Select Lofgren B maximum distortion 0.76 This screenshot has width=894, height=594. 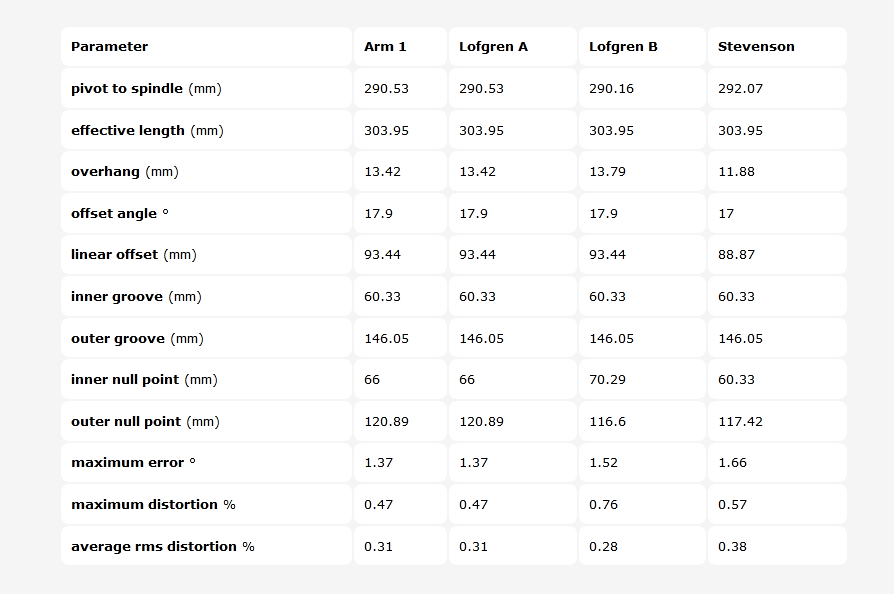(603, 505)
